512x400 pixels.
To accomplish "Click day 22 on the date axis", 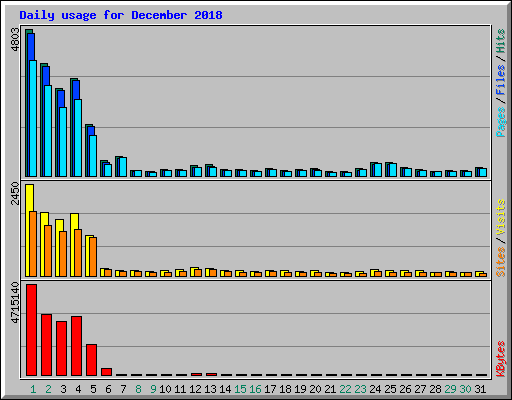I will coord(345,389).
